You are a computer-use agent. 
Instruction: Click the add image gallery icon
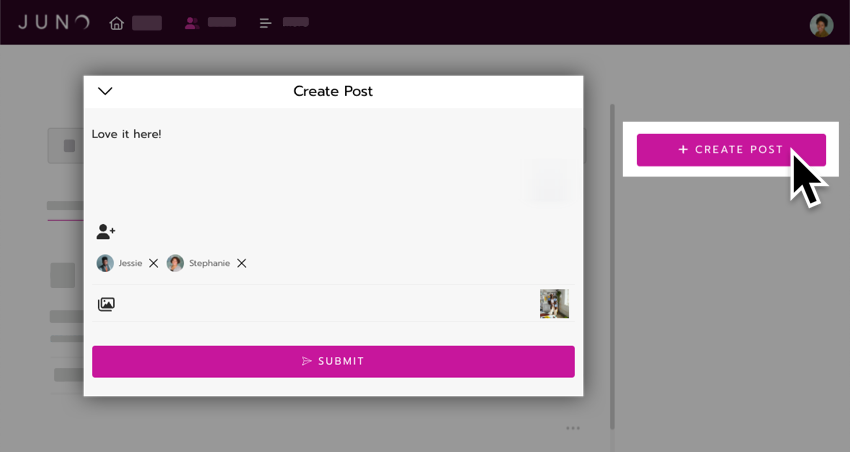pyautogui.click(x=106, y=304)
